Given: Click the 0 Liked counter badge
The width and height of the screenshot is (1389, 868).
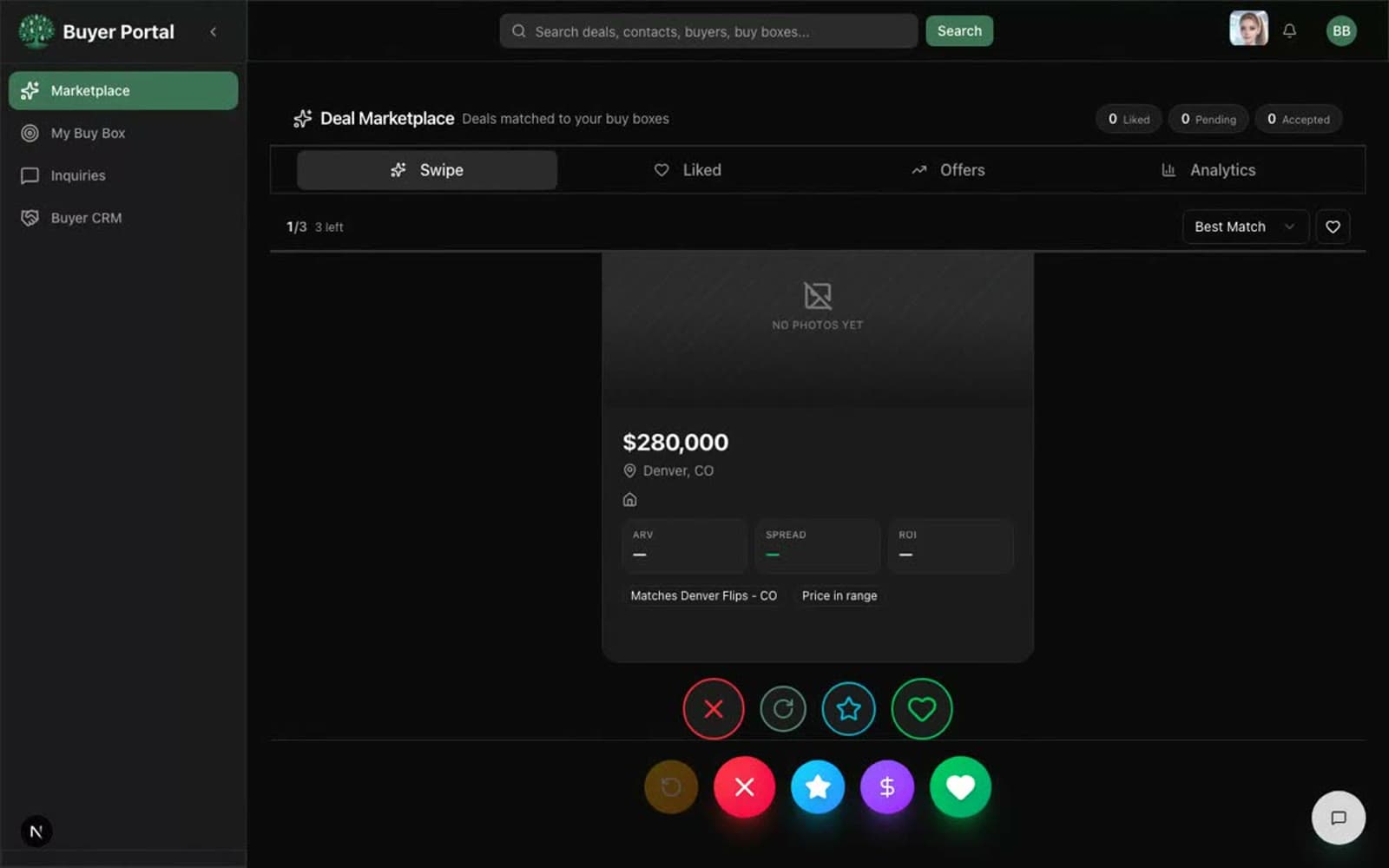Looking at the screenshot, I should tap(1129, 119).
